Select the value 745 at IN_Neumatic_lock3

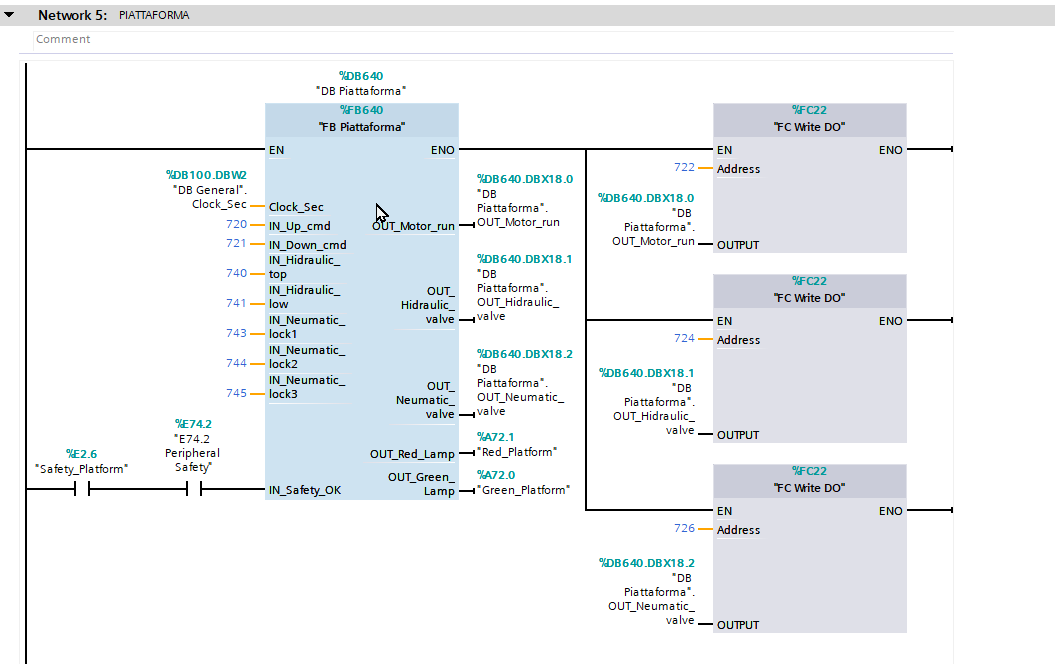coord(237,393)
